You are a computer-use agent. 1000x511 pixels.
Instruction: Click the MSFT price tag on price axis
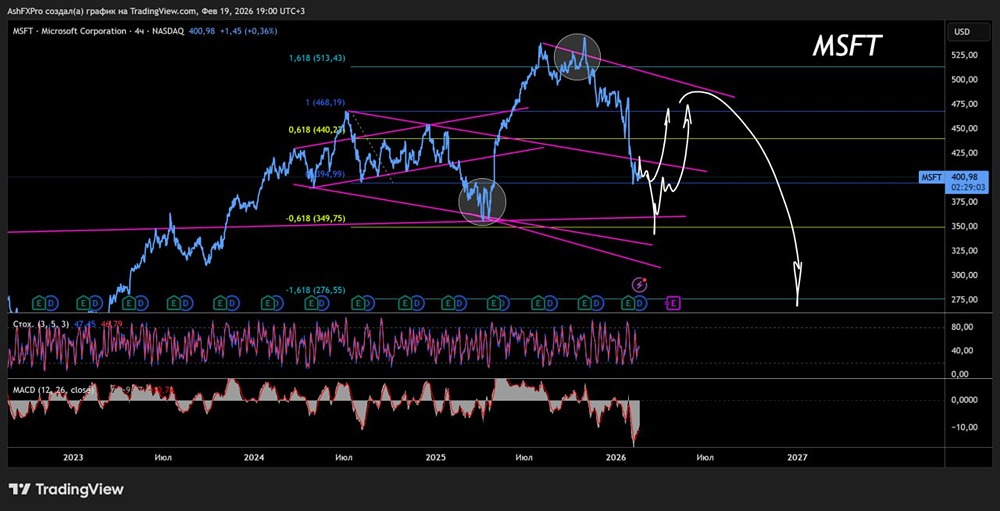point(931,177)
